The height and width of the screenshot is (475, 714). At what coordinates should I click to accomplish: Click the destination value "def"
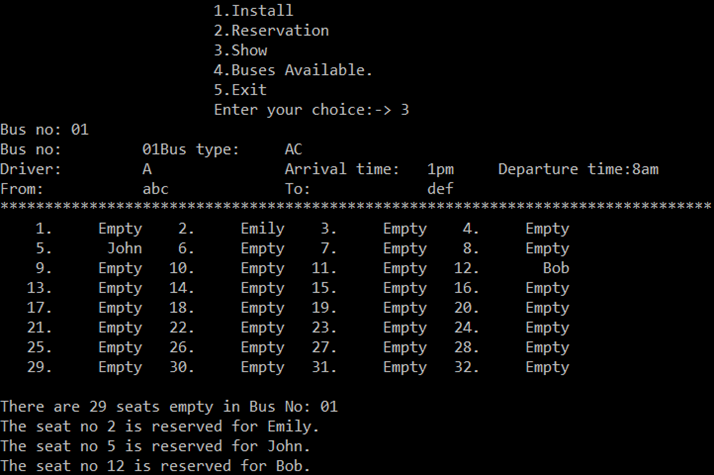tap(440, 188)
